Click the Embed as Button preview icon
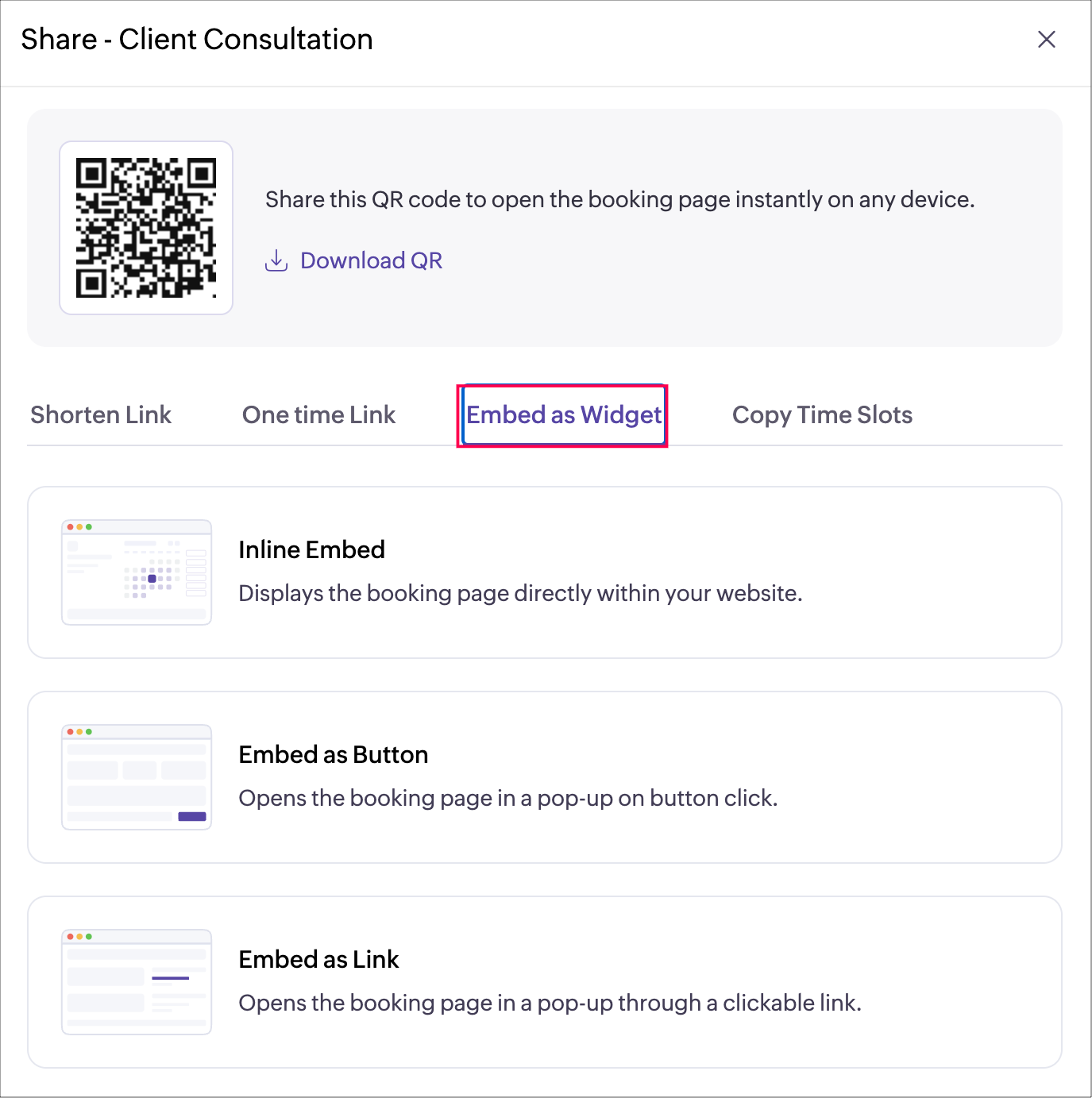1092x1098 pixels. pos(137,777)
